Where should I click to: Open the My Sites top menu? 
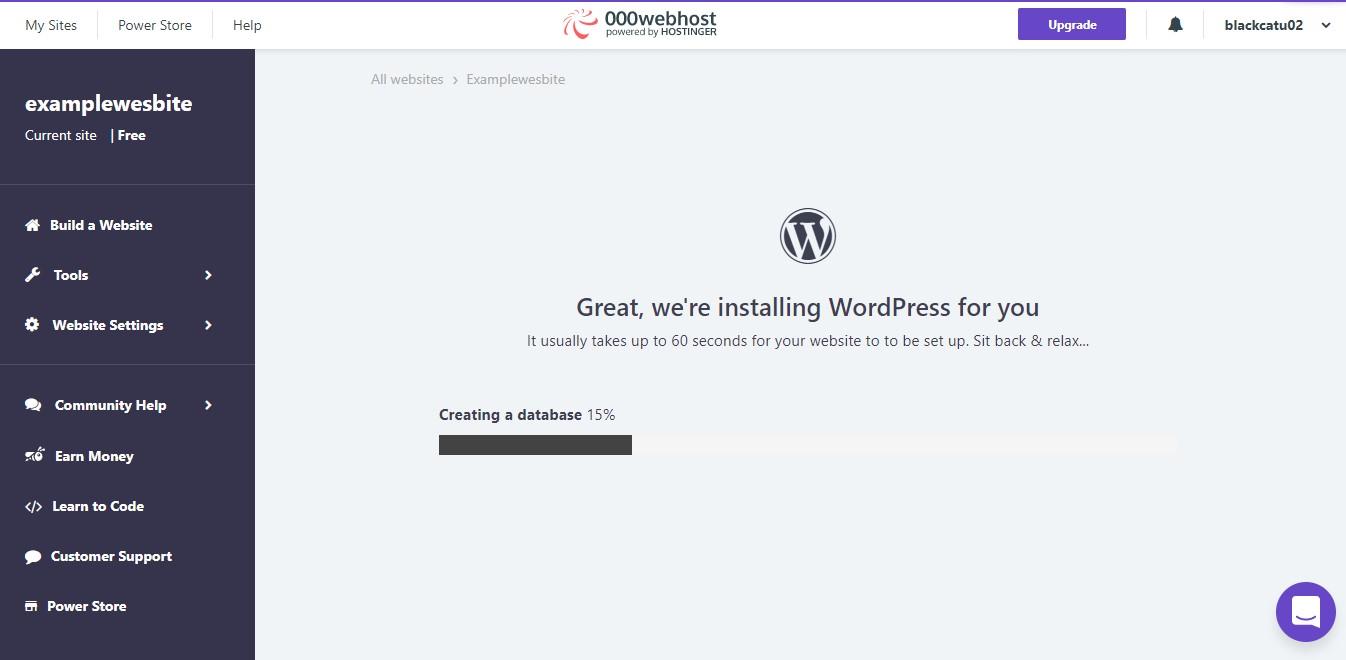click(51, 25)
